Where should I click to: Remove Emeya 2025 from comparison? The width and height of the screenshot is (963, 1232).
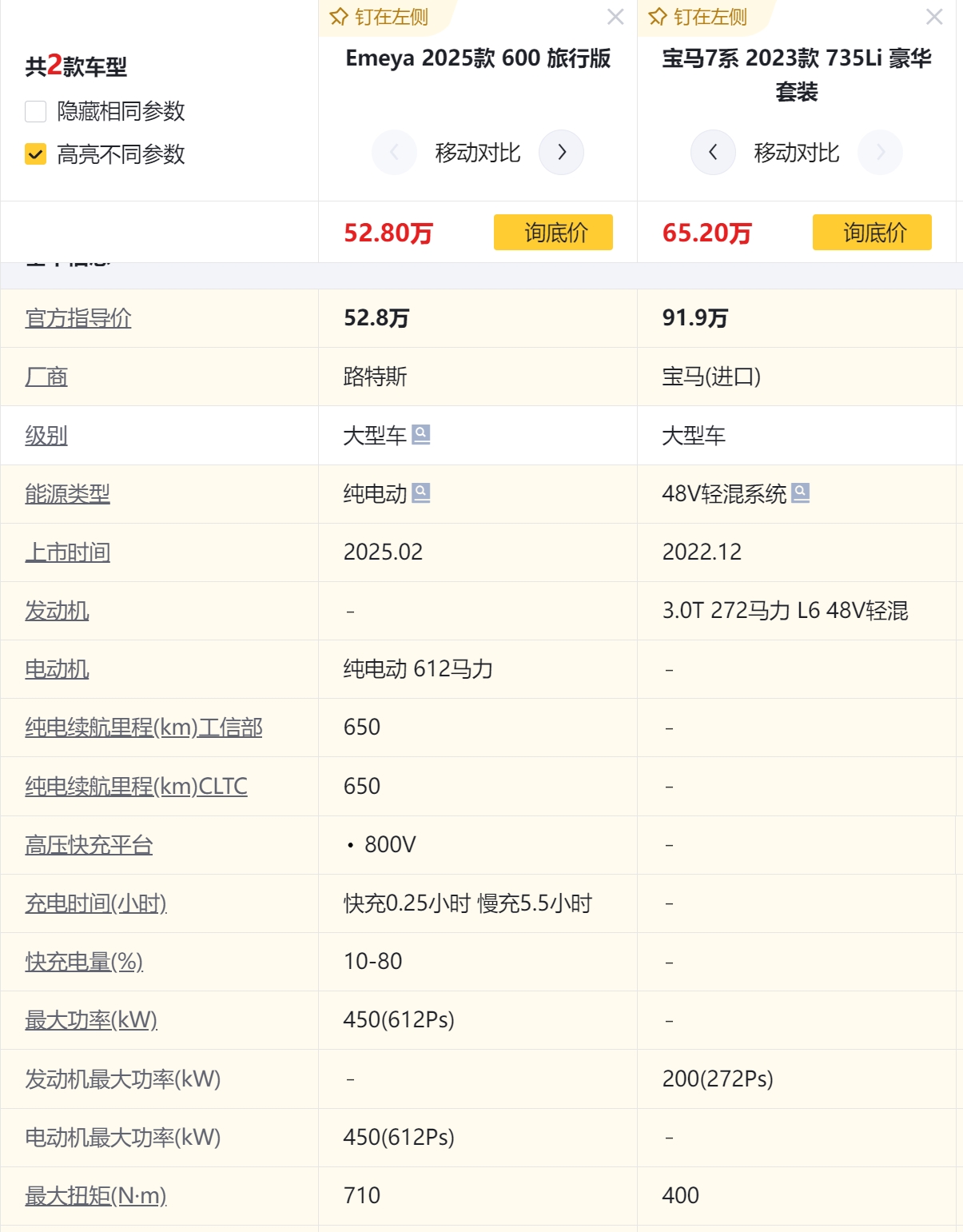(615, 17)
